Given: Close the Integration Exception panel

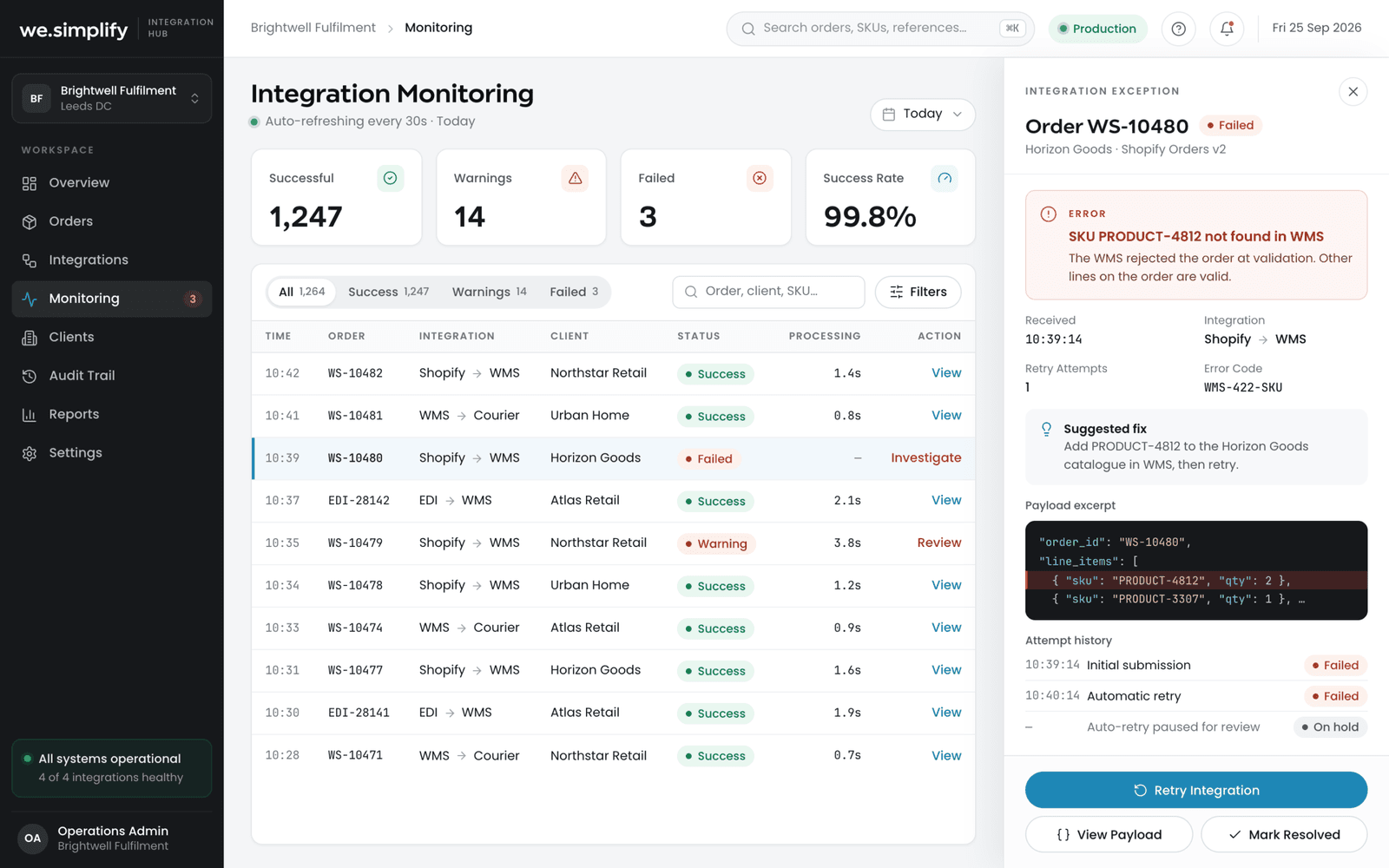Looking at the screenshot, I should pos(1353,91).
